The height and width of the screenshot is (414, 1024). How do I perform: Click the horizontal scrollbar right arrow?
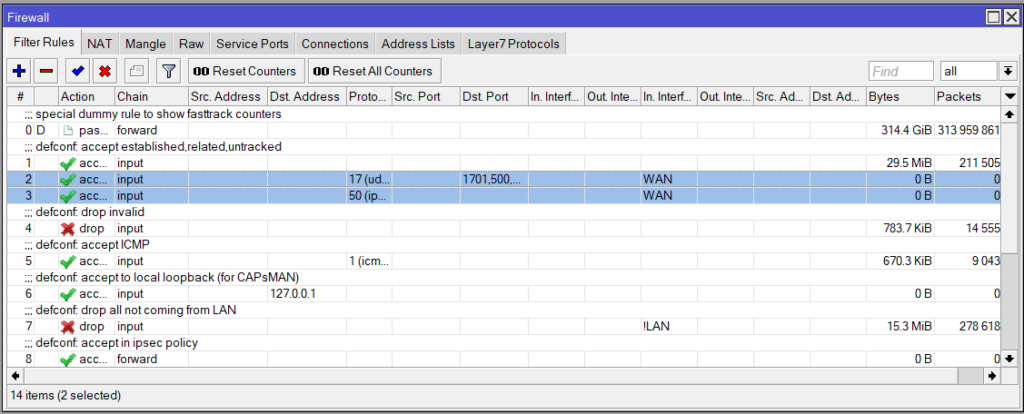(x=992, y=375)
